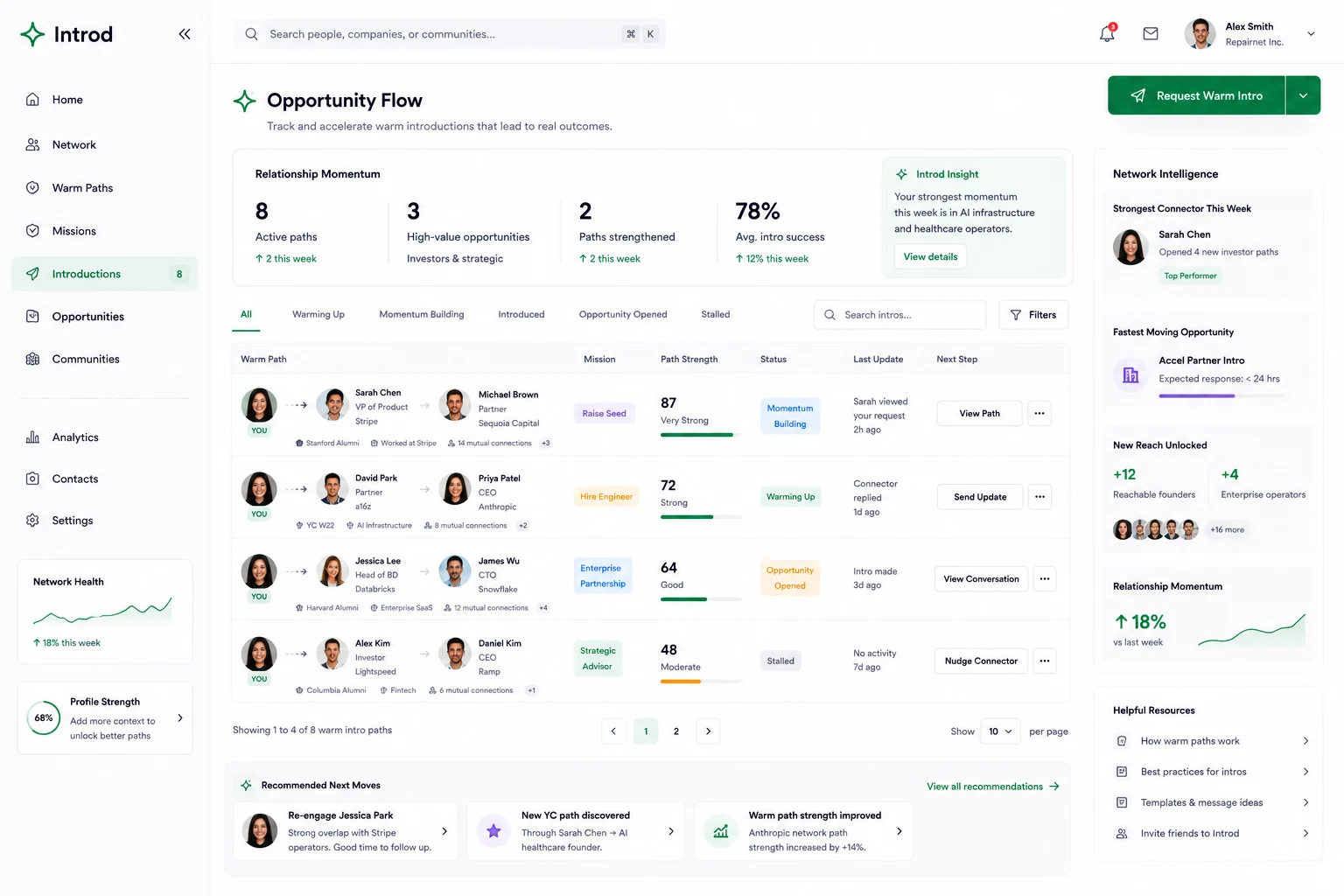The width and height of the screenshot is (1344, 896).
Task: Click the Invite friends person icon
Action: coord(1122,833)
